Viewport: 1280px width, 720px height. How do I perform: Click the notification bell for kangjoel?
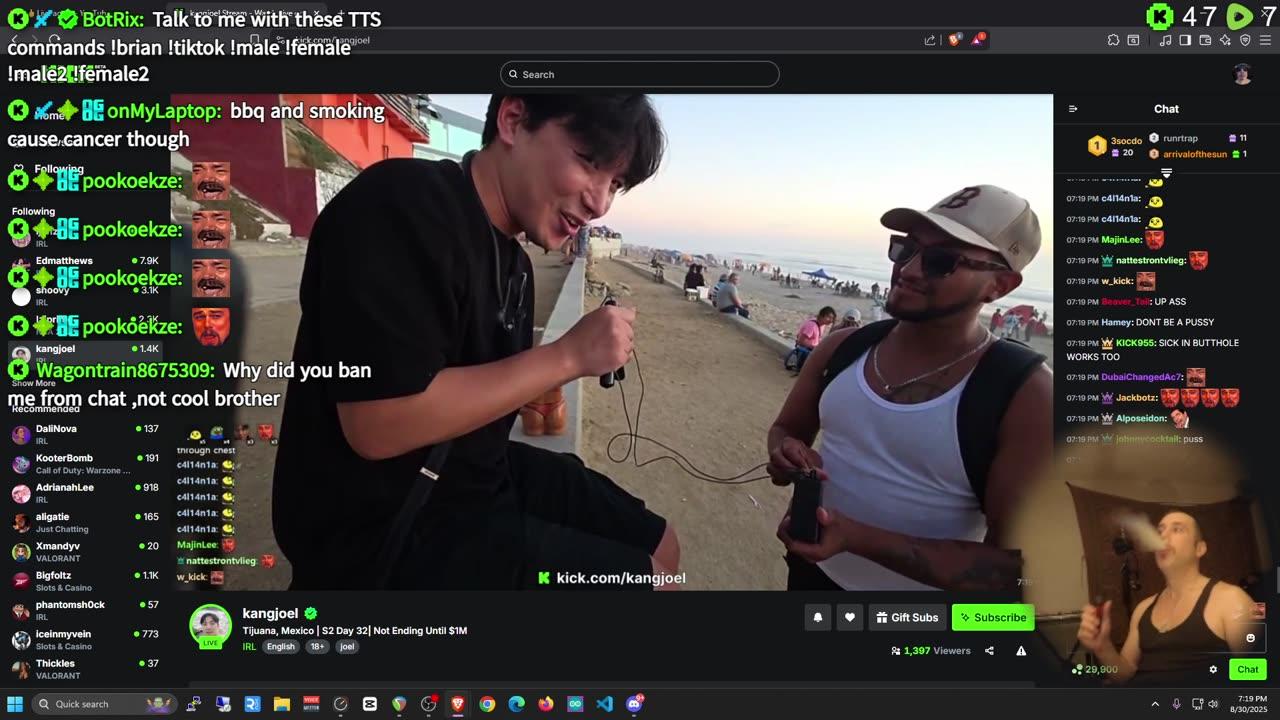click(x=817, y=617)
